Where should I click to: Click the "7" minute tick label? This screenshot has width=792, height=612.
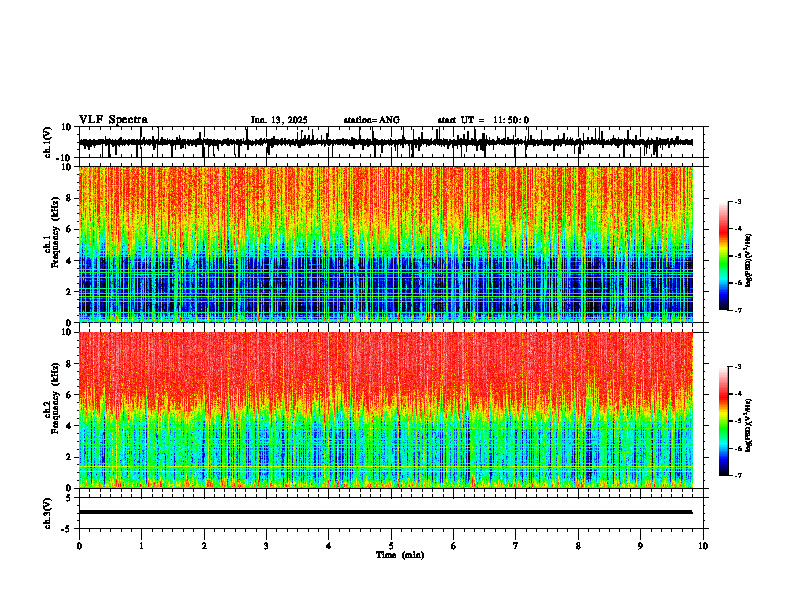[x=516, y=546]
